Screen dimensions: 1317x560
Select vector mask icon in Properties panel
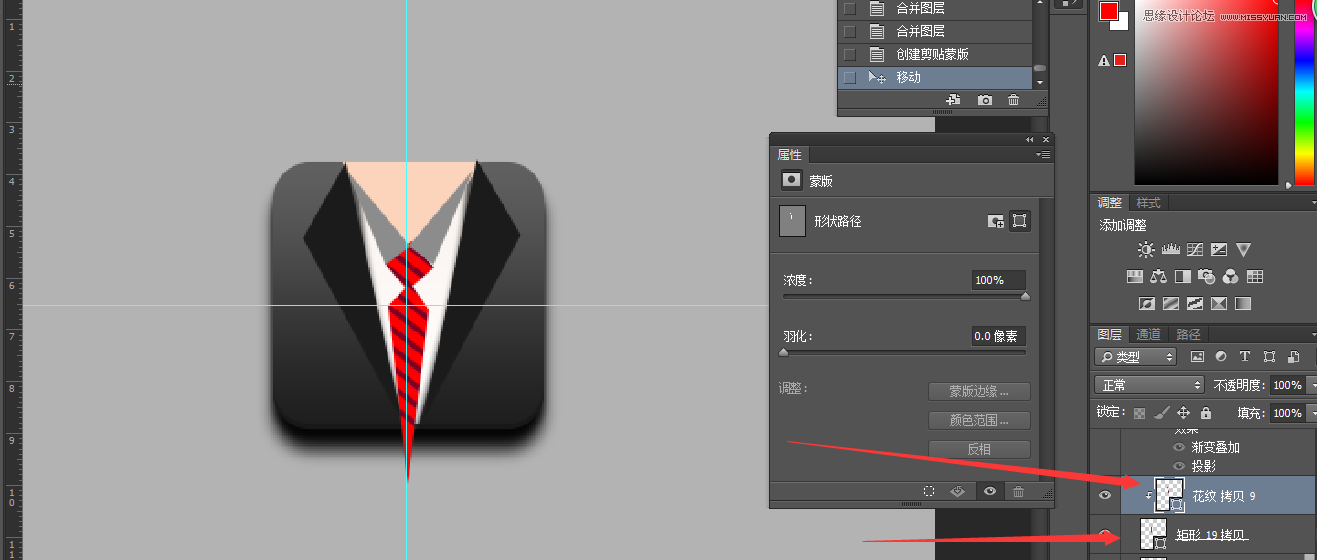click(1020, 221)
